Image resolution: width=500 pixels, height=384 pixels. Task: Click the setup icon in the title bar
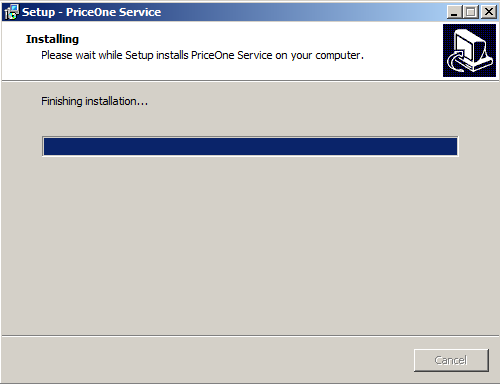pyautogui.click(x=11, y=12)
